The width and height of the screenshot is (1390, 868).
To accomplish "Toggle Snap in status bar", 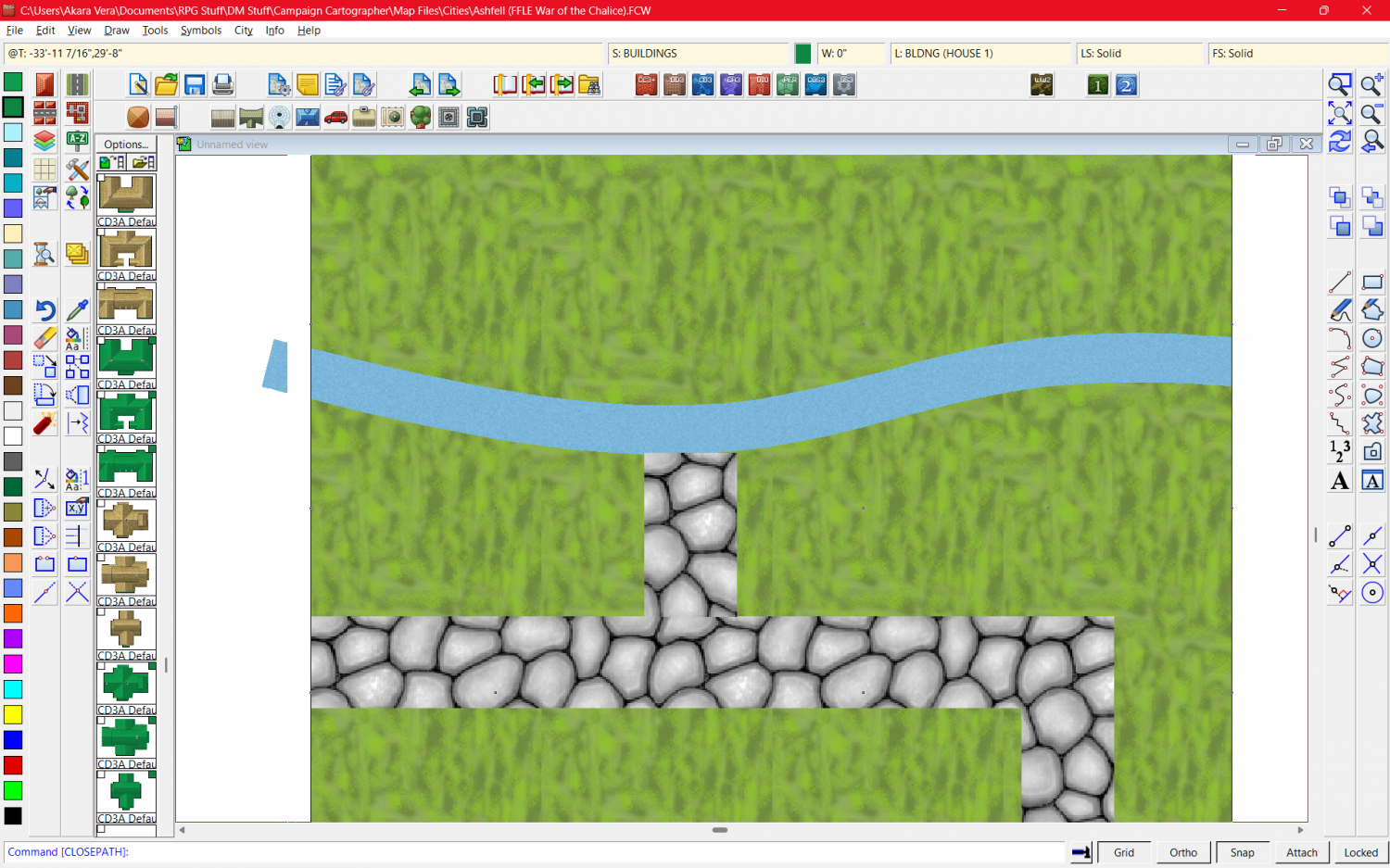I will pos(1242,852).
